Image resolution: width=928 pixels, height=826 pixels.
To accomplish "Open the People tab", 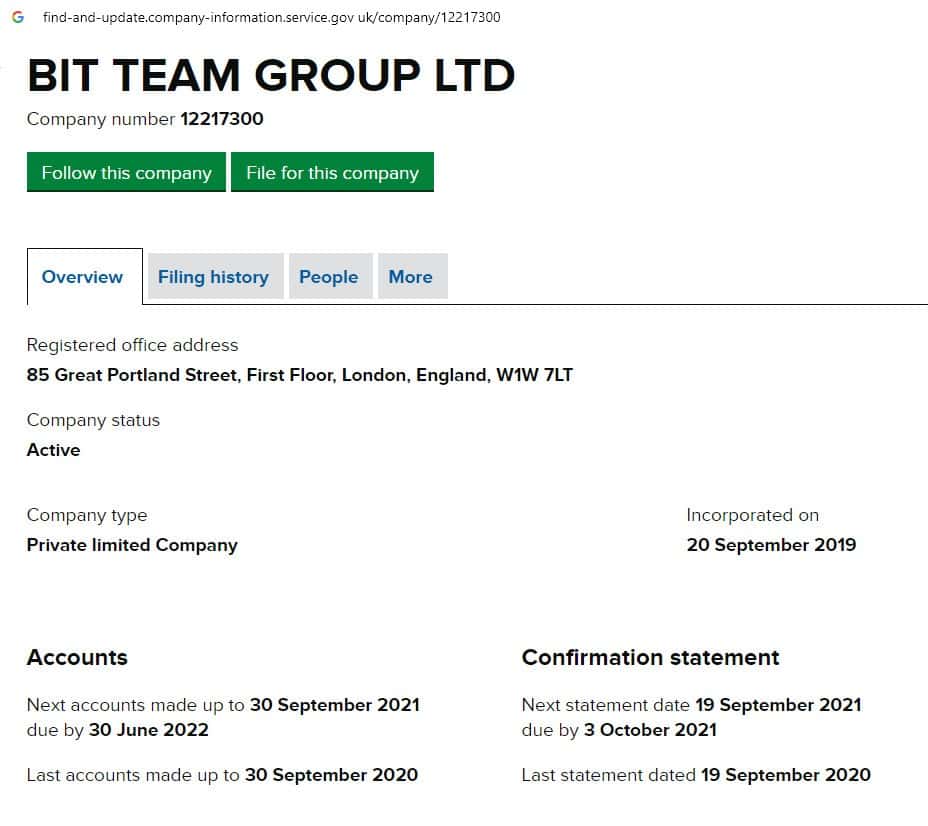I will [328, 277].
